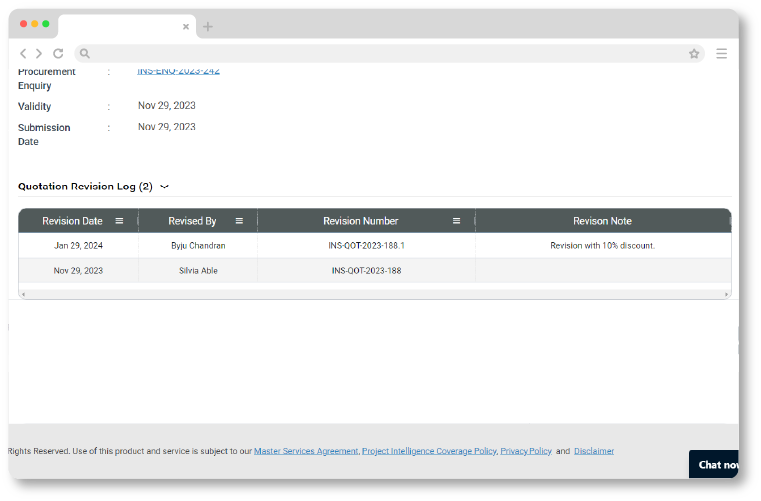Open the Master Services Agreement link

click(306, 451)
